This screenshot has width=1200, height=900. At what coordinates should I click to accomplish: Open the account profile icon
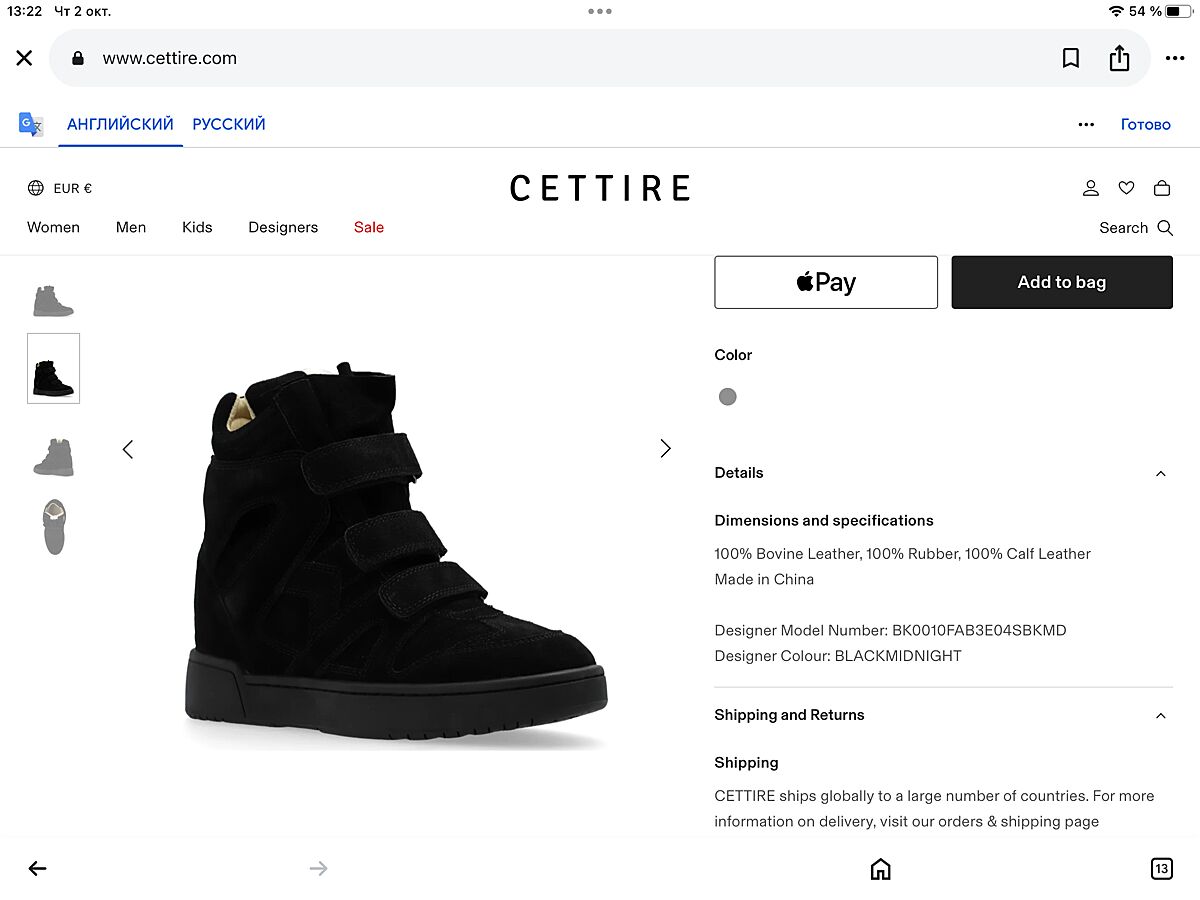tap(1091, 188)
